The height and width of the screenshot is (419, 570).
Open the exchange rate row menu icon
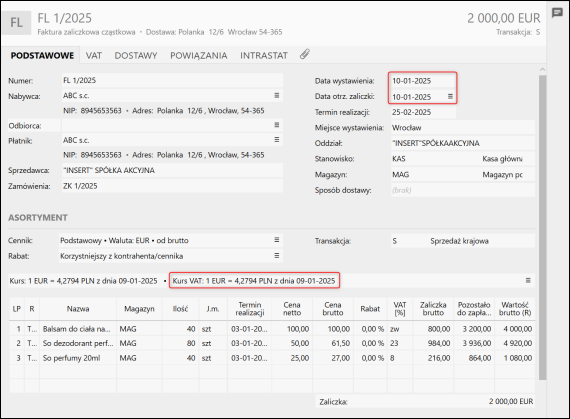pyautogui.click(x=528, y=281)
